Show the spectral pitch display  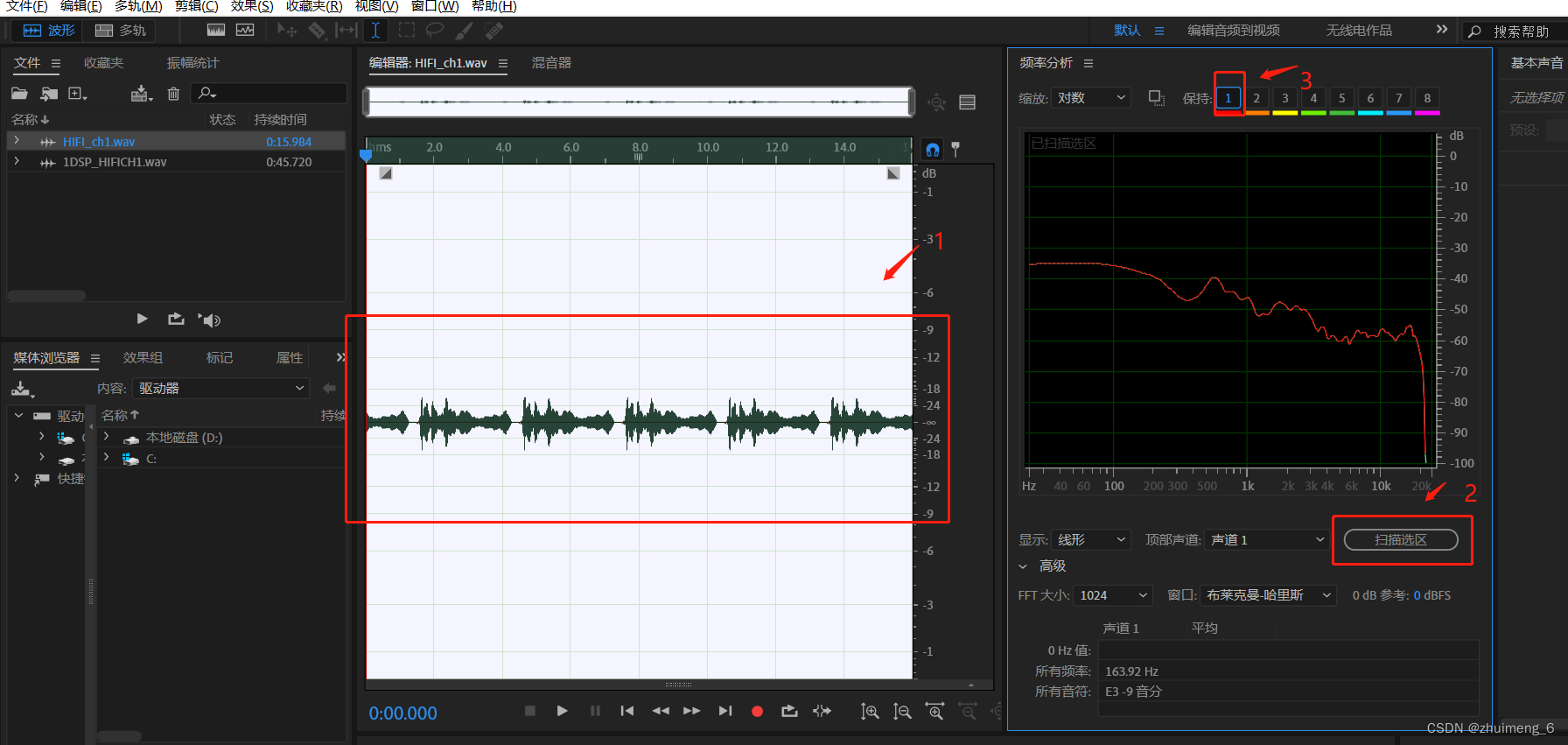(x=245, y=31)
